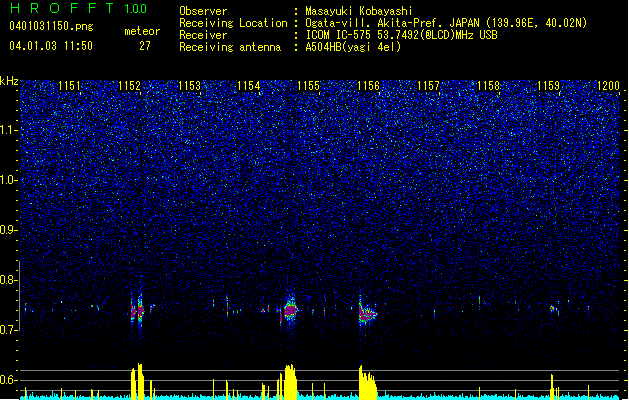Click the 1200 time marker

click(x=608, y=86)
